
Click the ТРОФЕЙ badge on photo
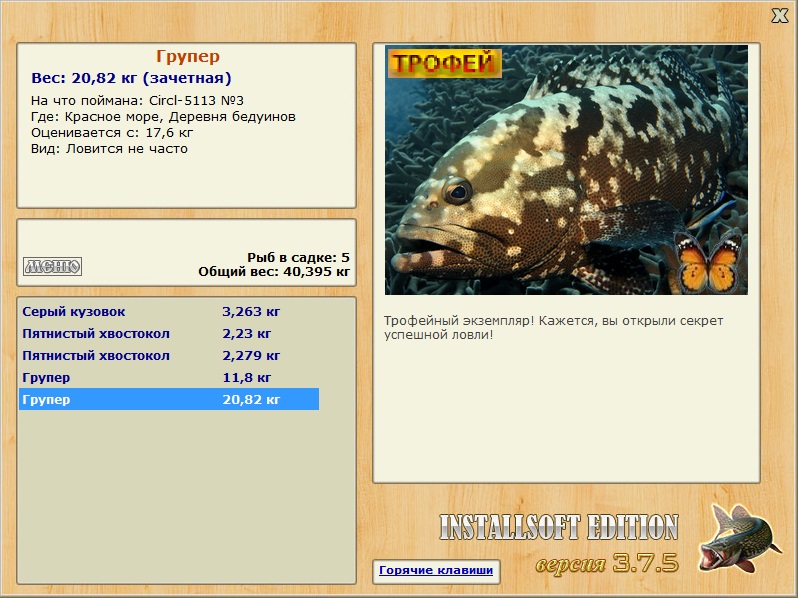point(445,63)
